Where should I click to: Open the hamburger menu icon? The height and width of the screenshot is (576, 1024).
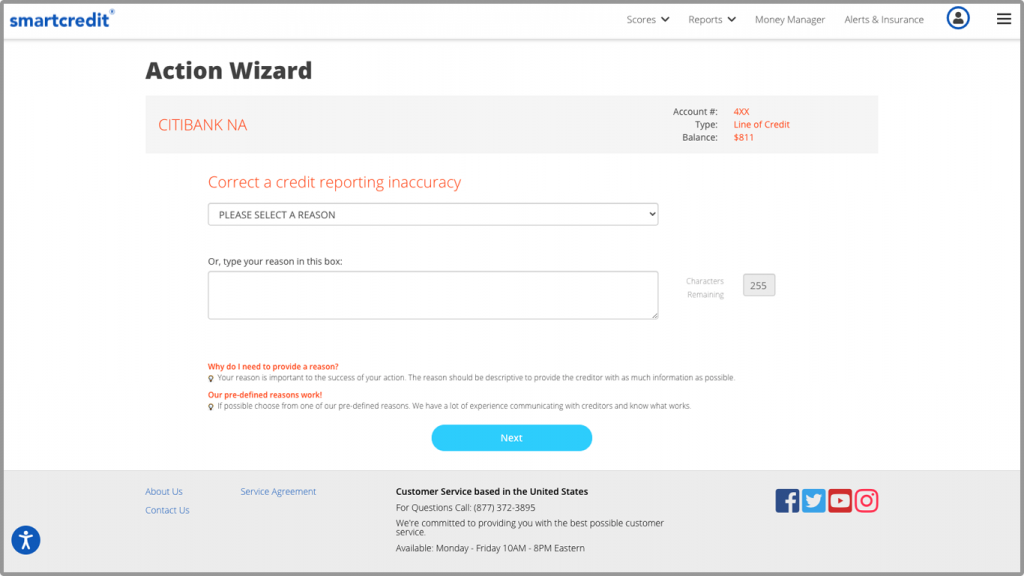click(x=1004, y=18)
